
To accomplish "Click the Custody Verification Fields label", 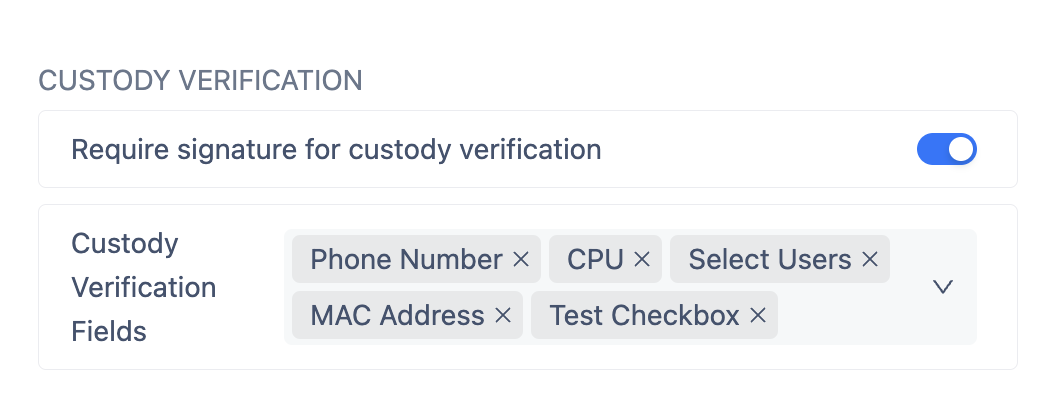I will [143, 287].
